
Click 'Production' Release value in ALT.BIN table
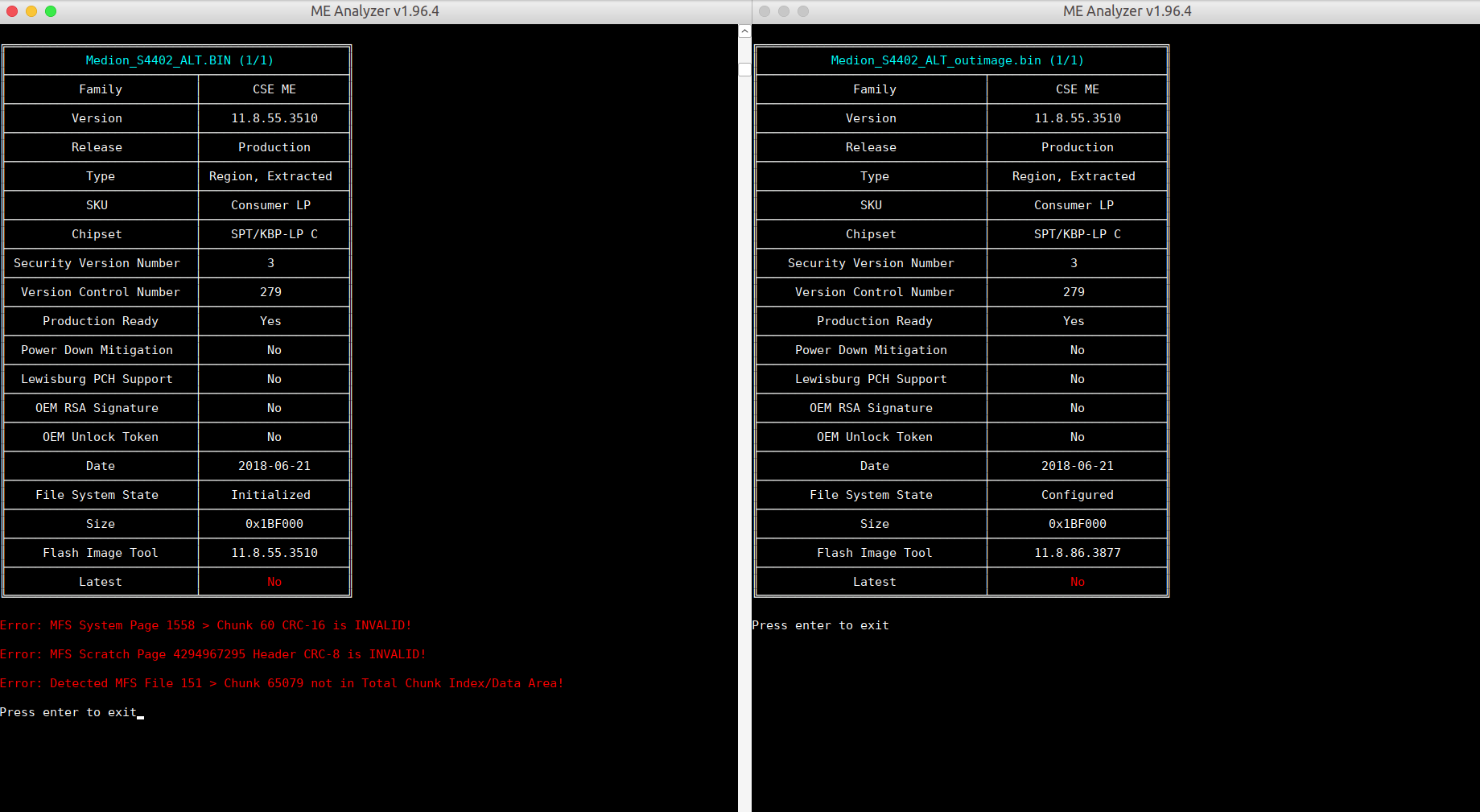tap(274, 147)
